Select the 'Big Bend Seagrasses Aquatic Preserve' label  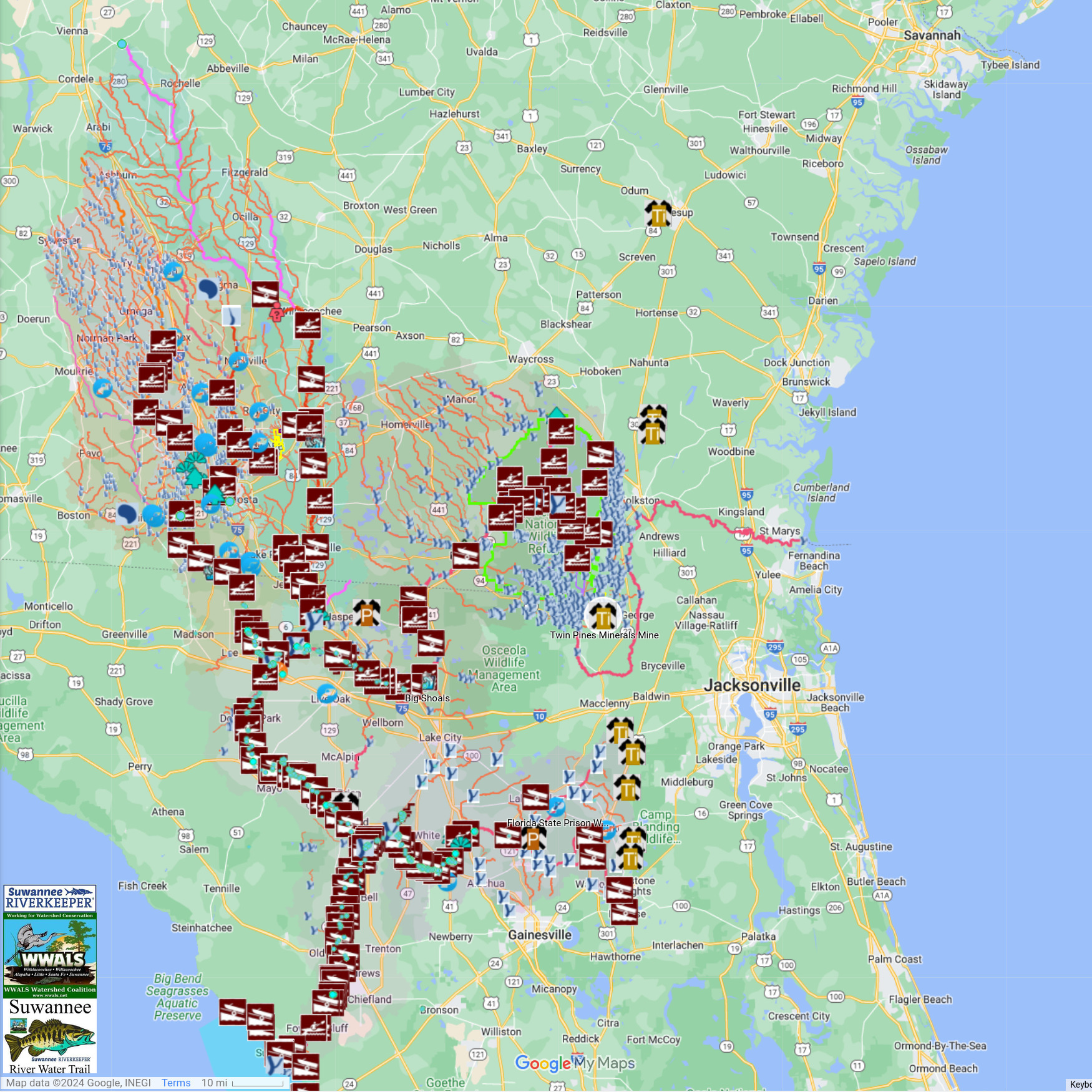point(178,997)
